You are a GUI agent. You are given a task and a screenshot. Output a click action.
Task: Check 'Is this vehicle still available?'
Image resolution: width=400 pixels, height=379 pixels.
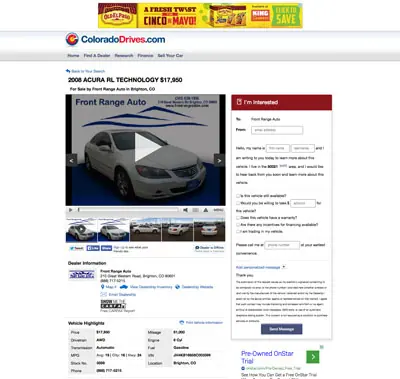(x=238, y=196)
